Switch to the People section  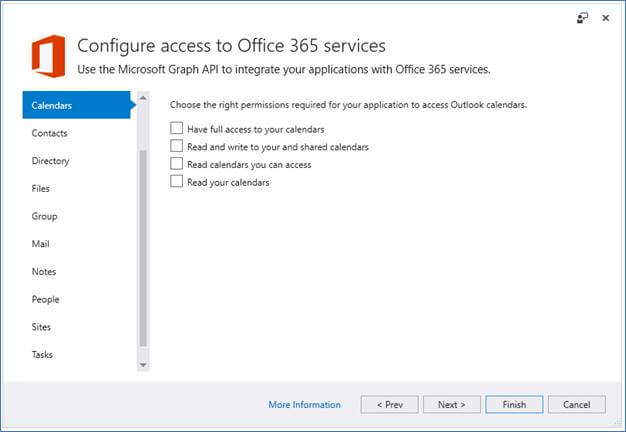tap(46, 299)
